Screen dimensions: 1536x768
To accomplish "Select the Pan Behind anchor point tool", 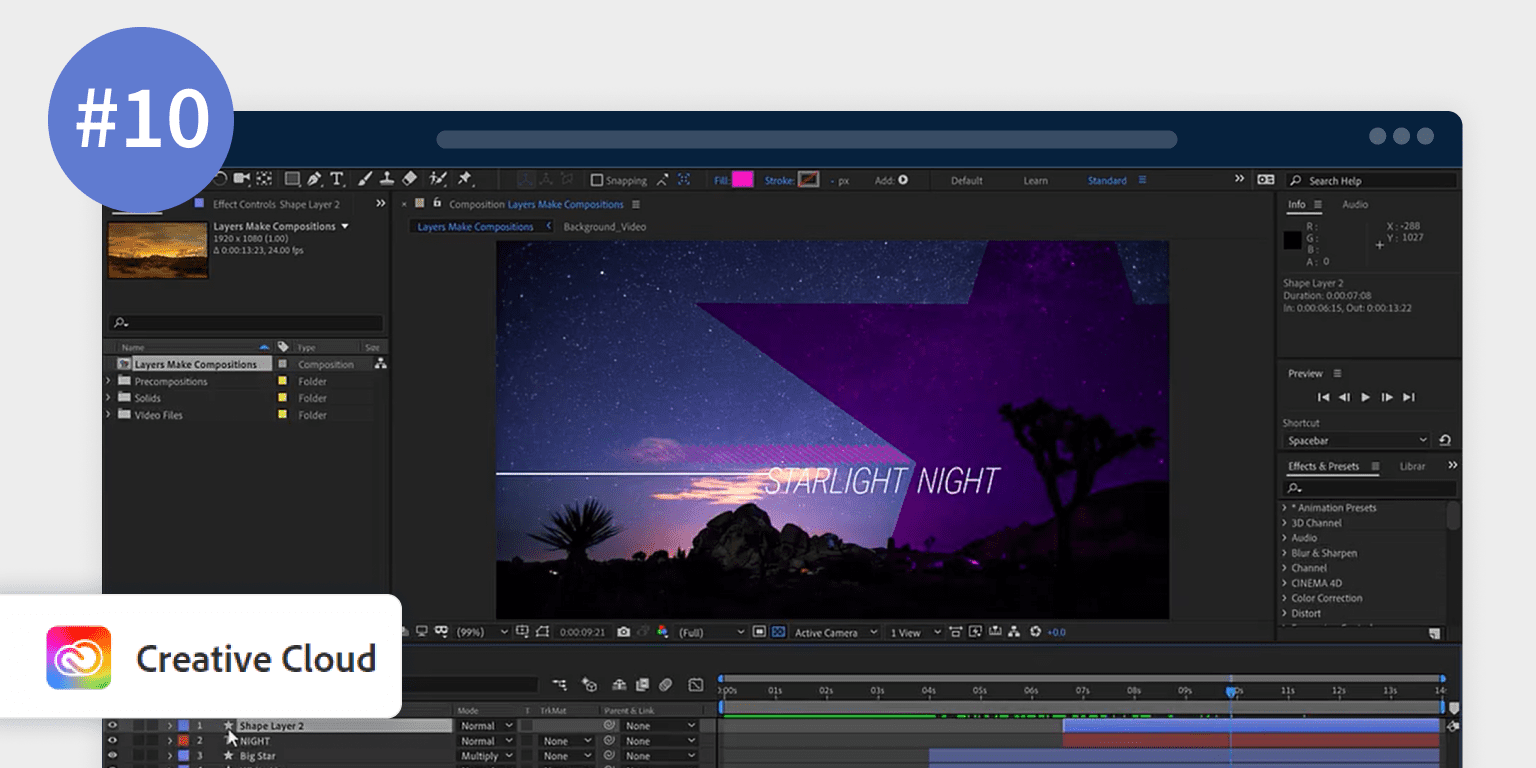I will (x=264, y=179).
